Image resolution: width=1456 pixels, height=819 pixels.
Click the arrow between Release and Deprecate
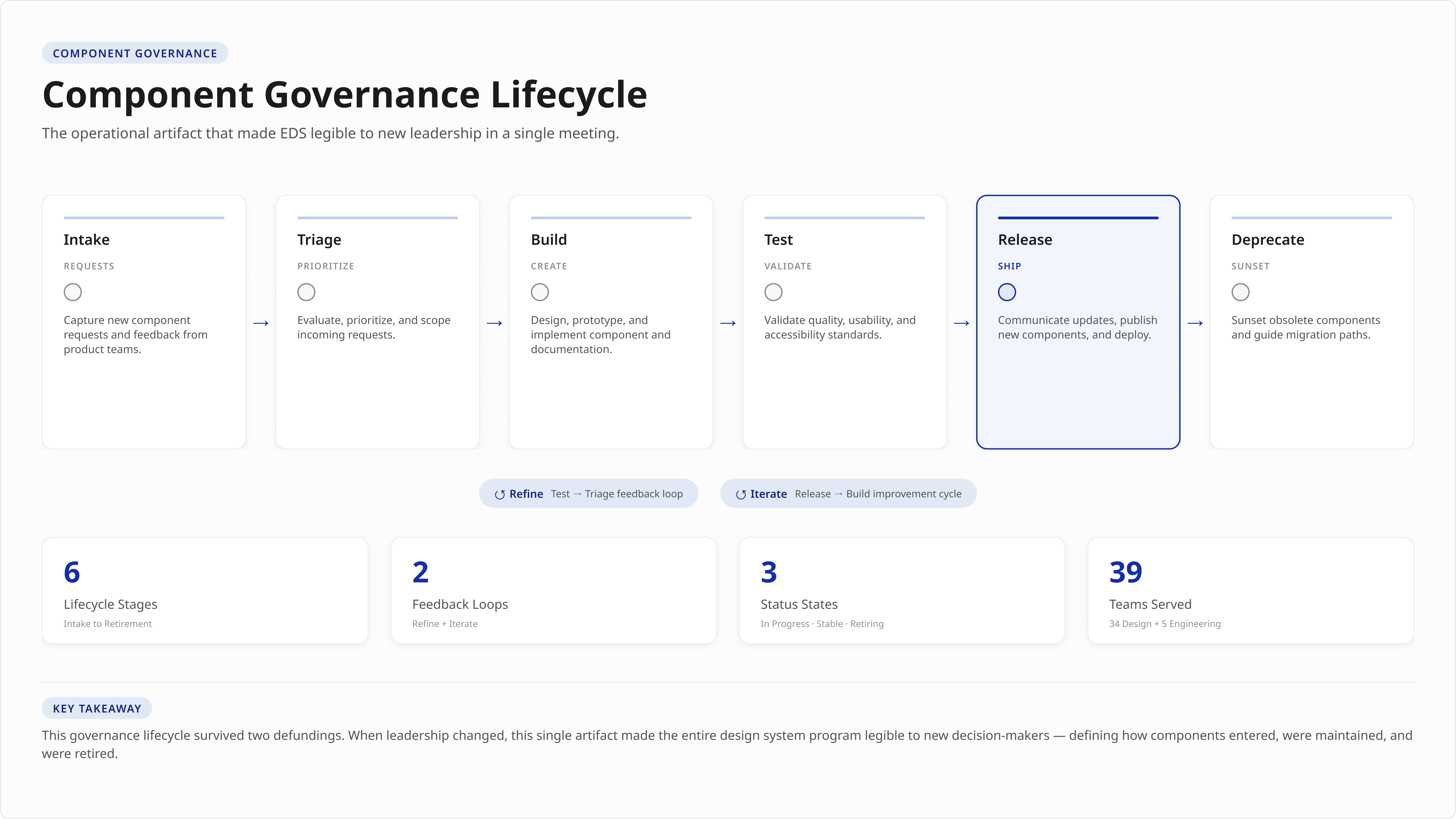click(1195, 323)
